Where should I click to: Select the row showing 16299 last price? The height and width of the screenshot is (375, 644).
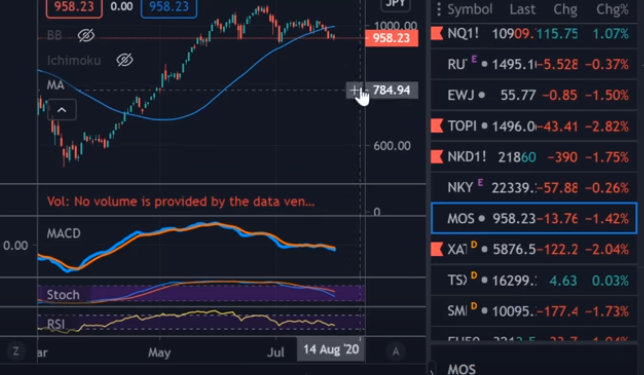point(534,281)
